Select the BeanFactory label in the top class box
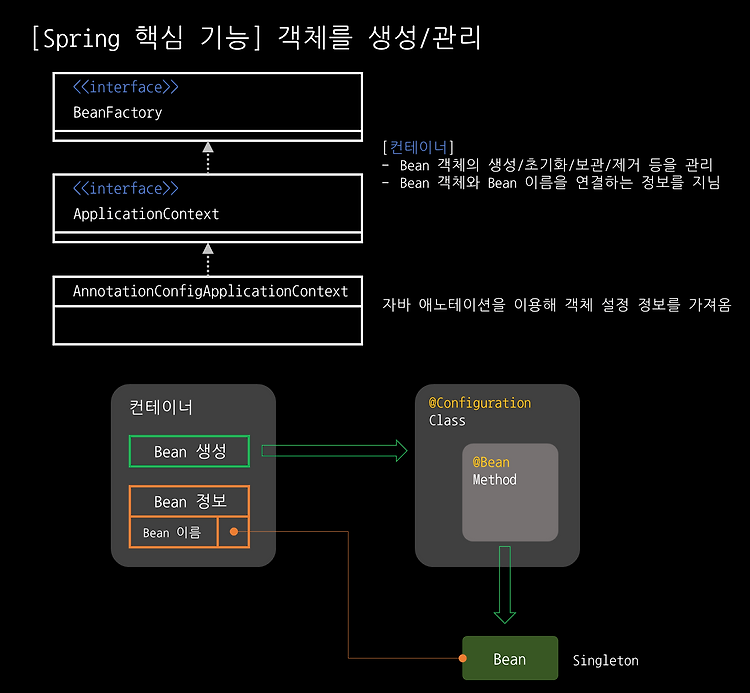Viewport: 750px width, 693px height. point(118,113)
